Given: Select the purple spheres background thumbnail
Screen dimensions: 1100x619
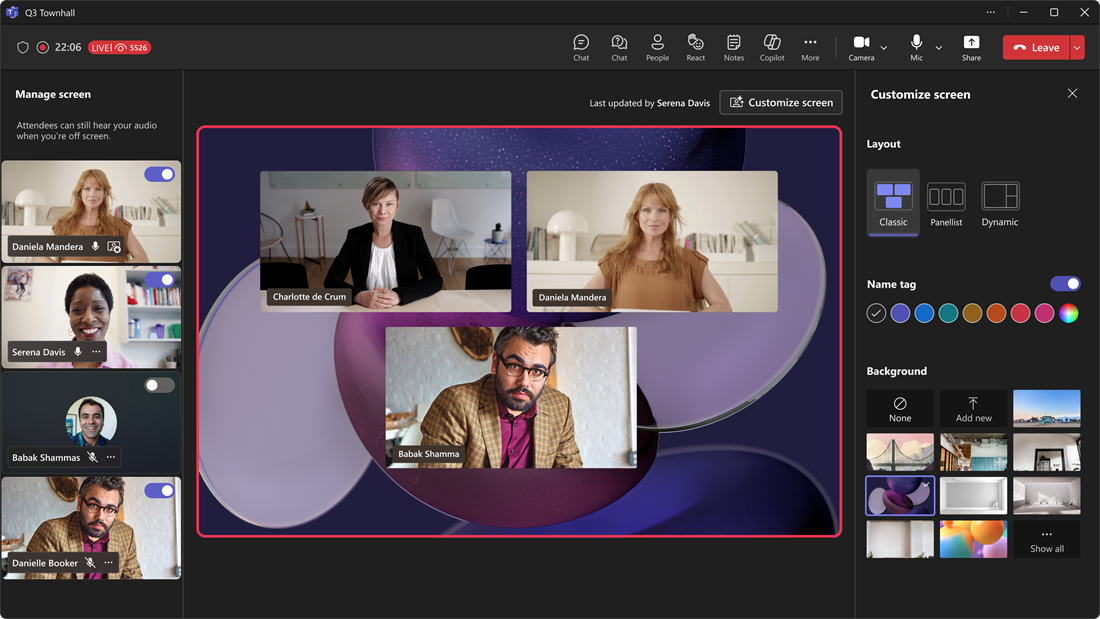Looking at the screenshot, I should click(x=900, y=495).
